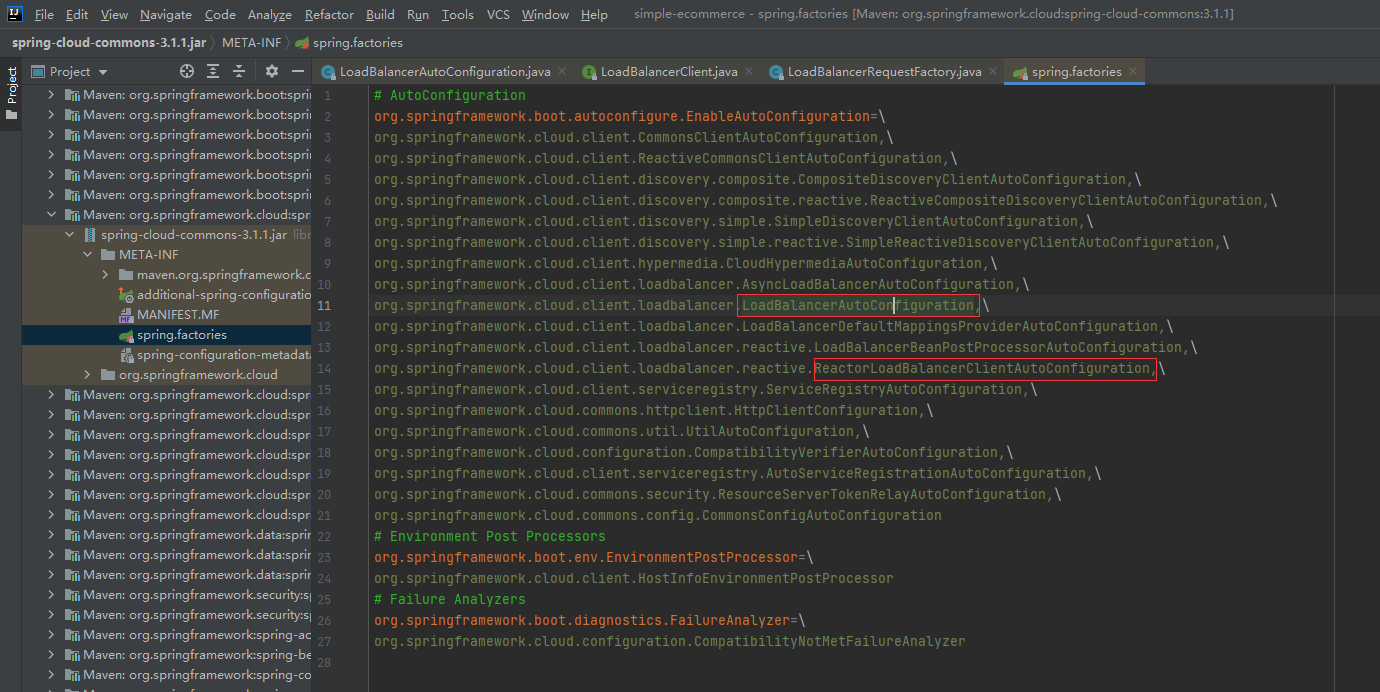1380x692 pixels.
Task: Close the LoadBalancerRequestFactory.java tab
Action: point(992,71)
